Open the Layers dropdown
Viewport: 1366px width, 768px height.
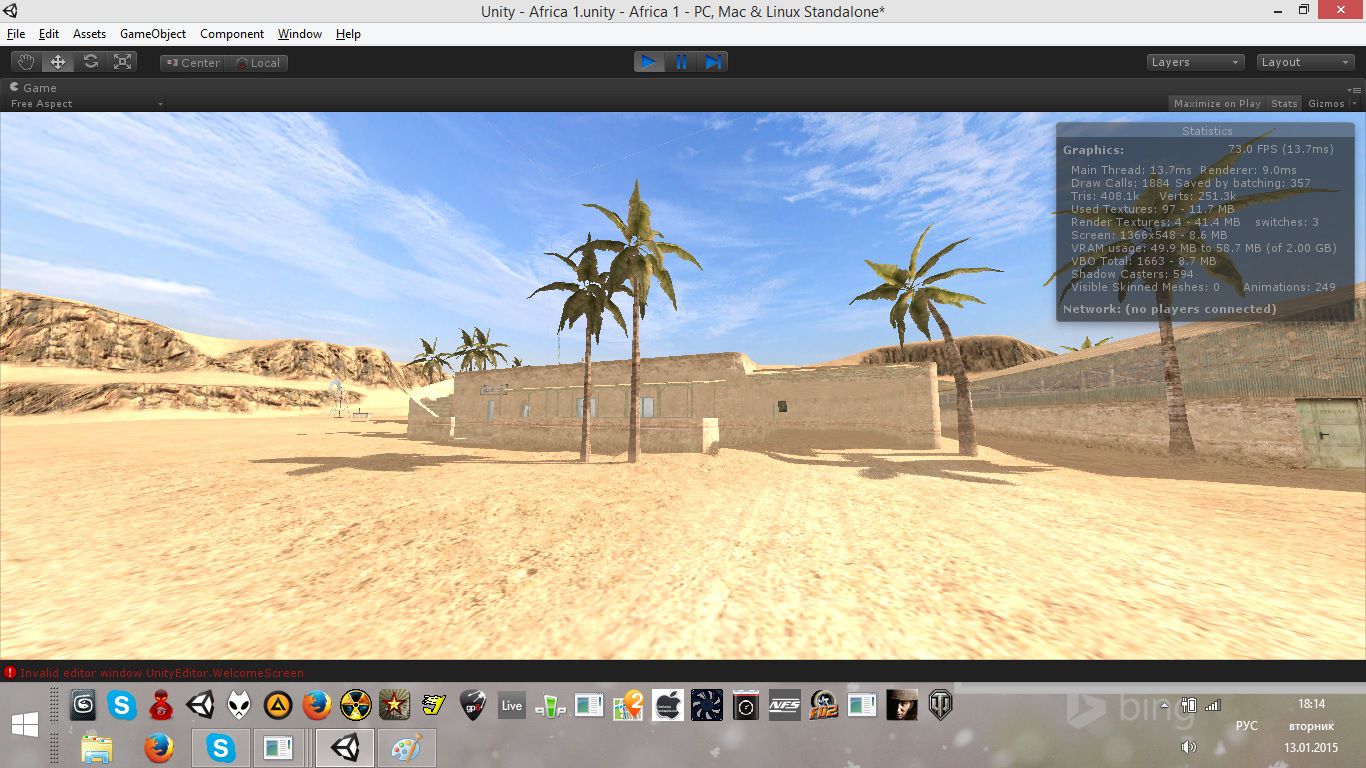pyautogui.click(x=1195, y=62)
